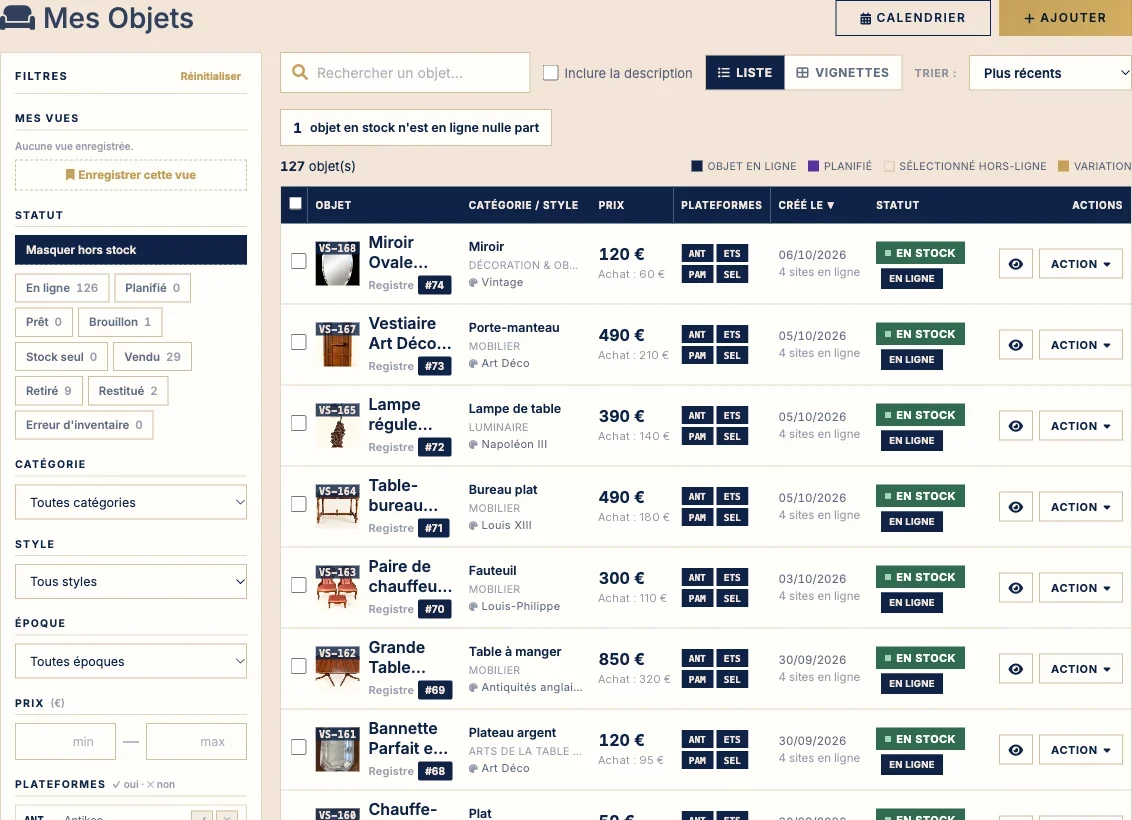View details with the eye icon for Grande Table

[x=1015, y=669]
